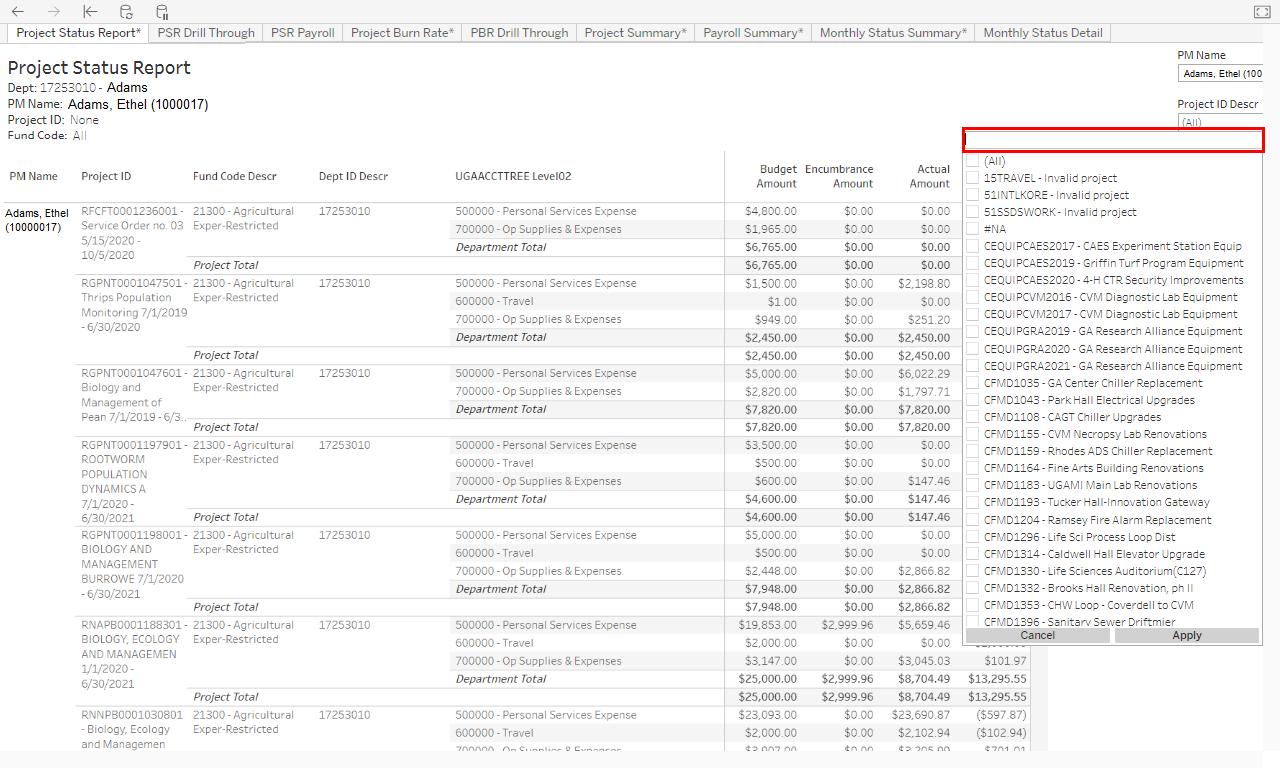Check CFMD1159 - Rhodes ADS Chiller Replacement

tap(972, 451)
